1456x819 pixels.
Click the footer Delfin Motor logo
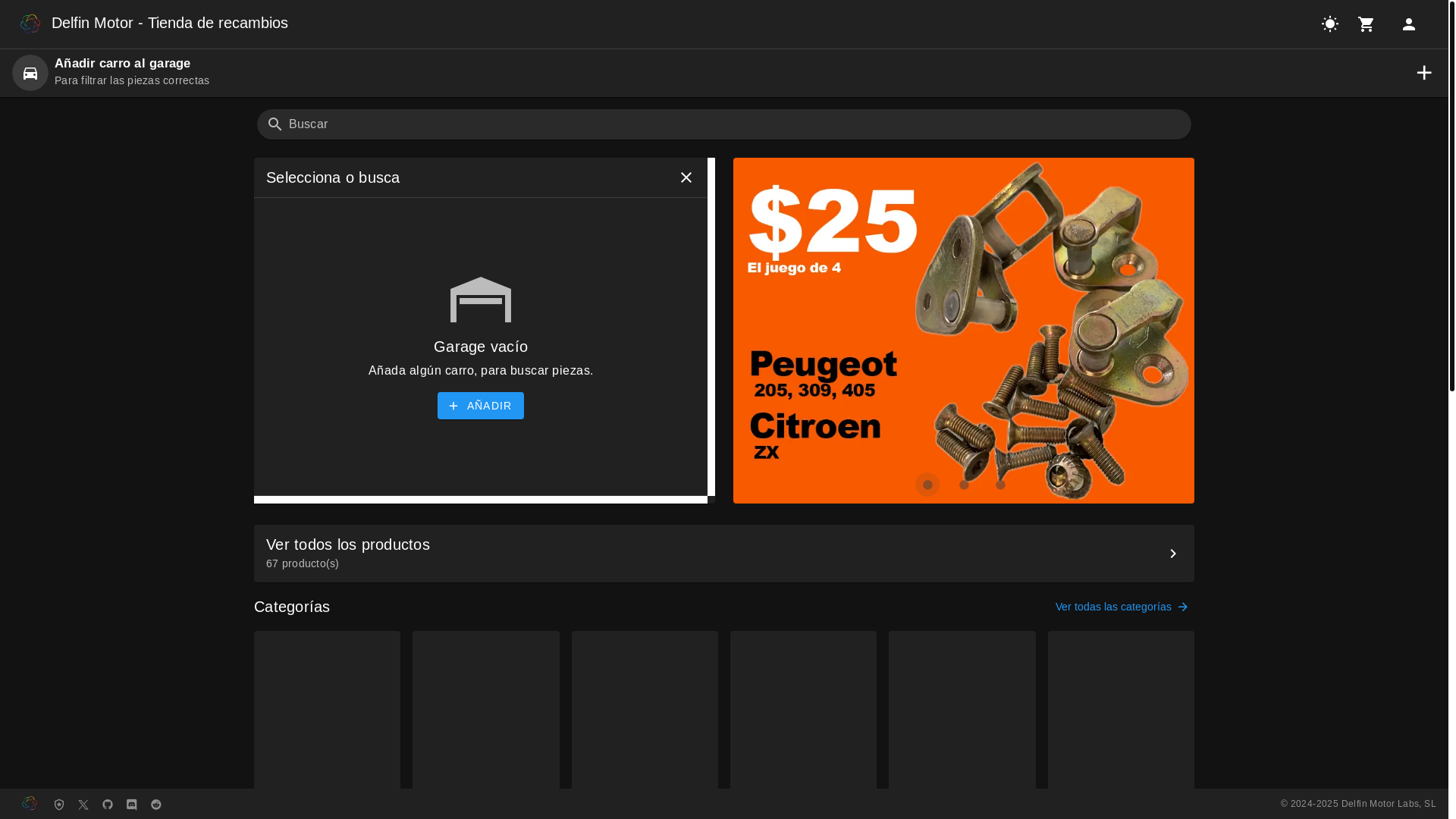(x=30, y=804)
